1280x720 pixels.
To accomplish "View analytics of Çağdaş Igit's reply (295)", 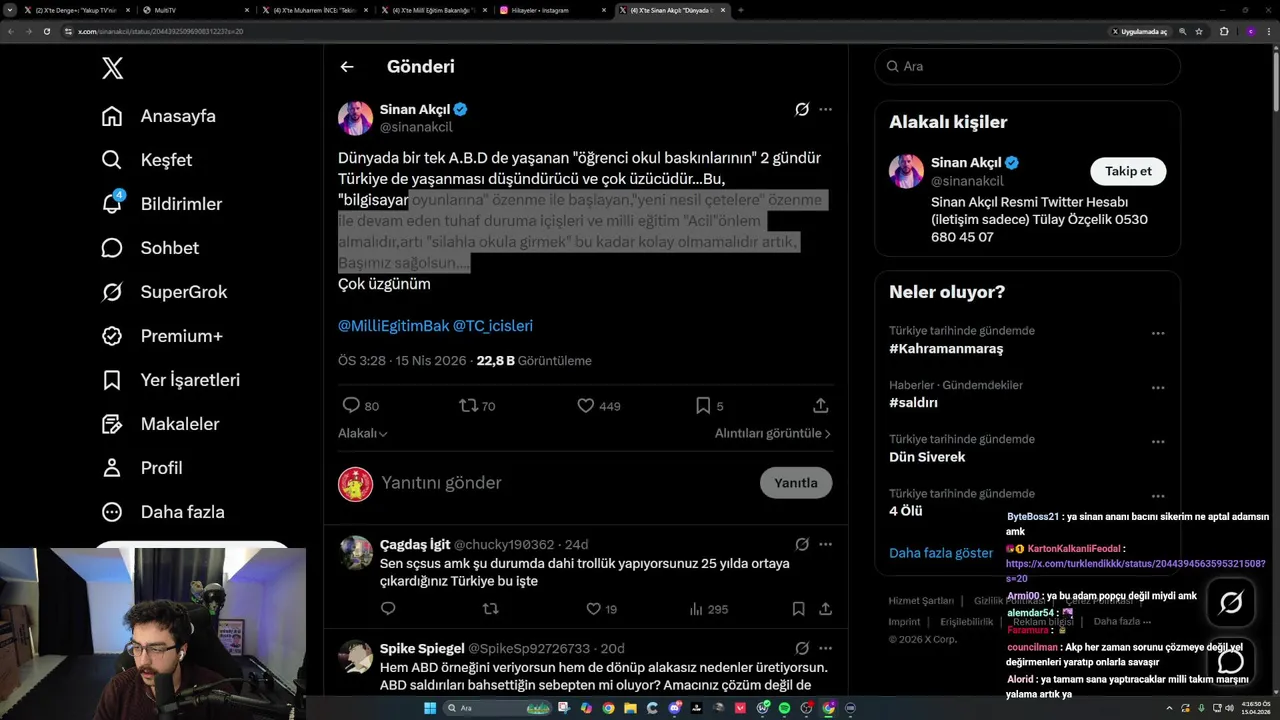I will 709,609.
